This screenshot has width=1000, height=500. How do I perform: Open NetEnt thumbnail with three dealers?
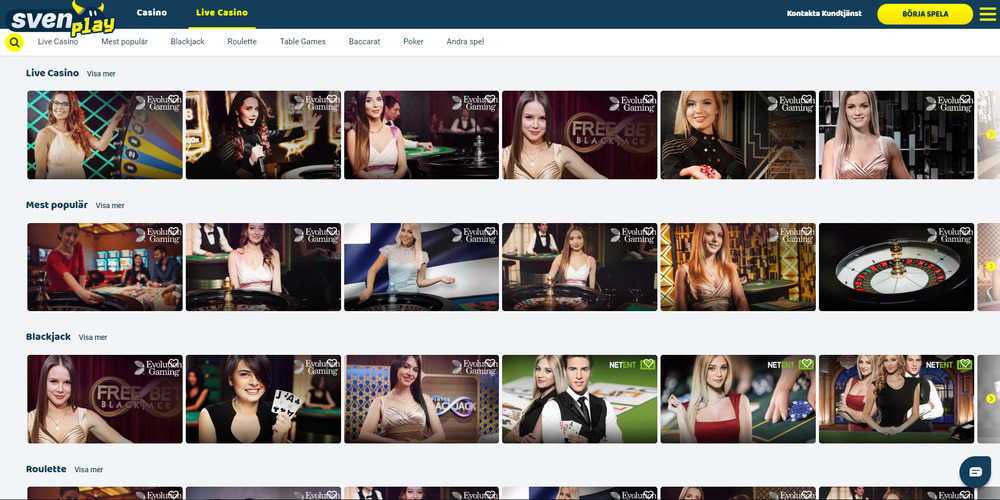(897, 399)
